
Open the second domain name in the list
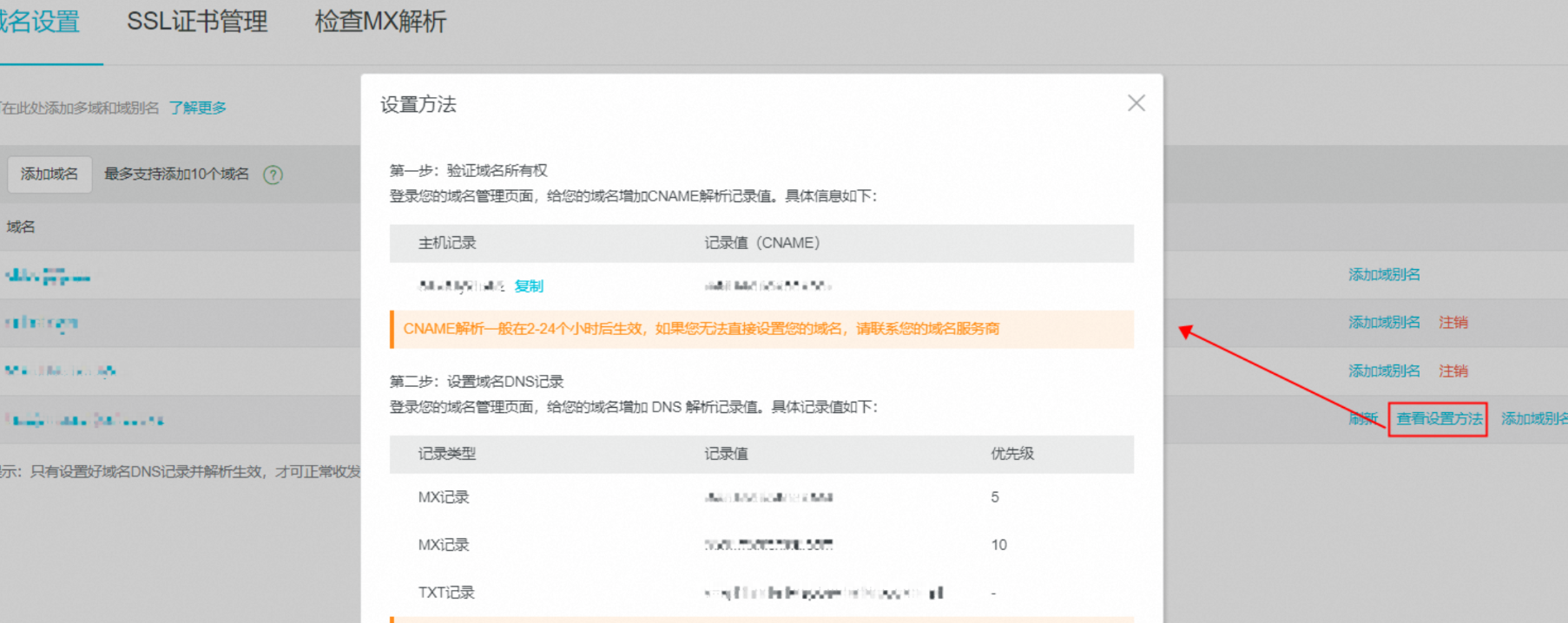coord(42,324)
